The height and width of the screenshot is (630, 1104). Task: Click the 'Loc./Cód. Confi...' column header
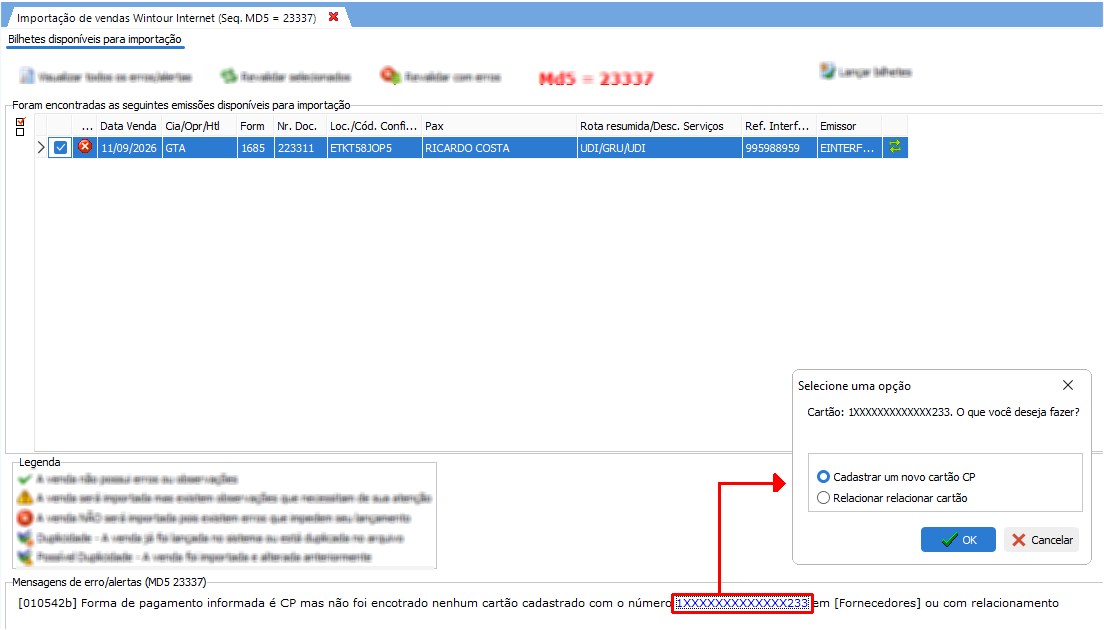coord(375,126)
